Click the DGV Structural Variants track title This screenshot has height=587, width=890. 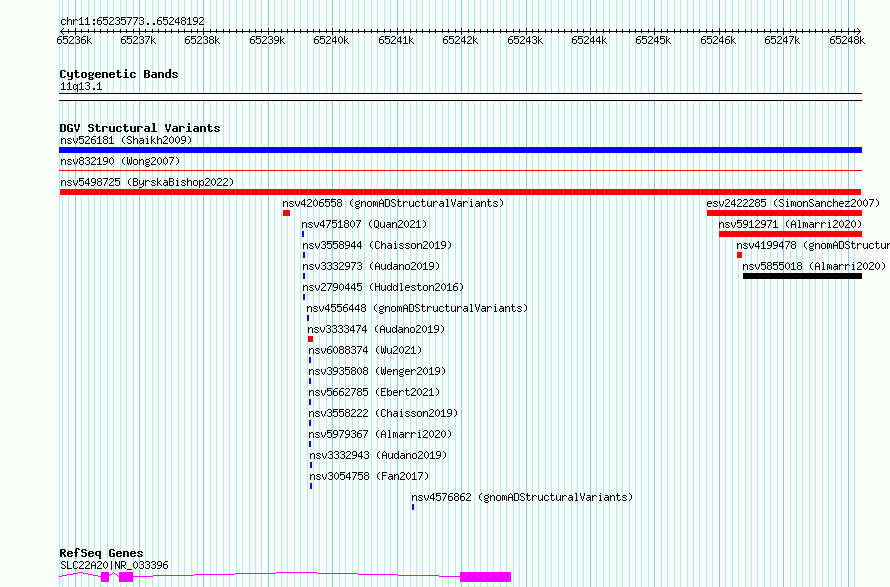click(140, 128)
